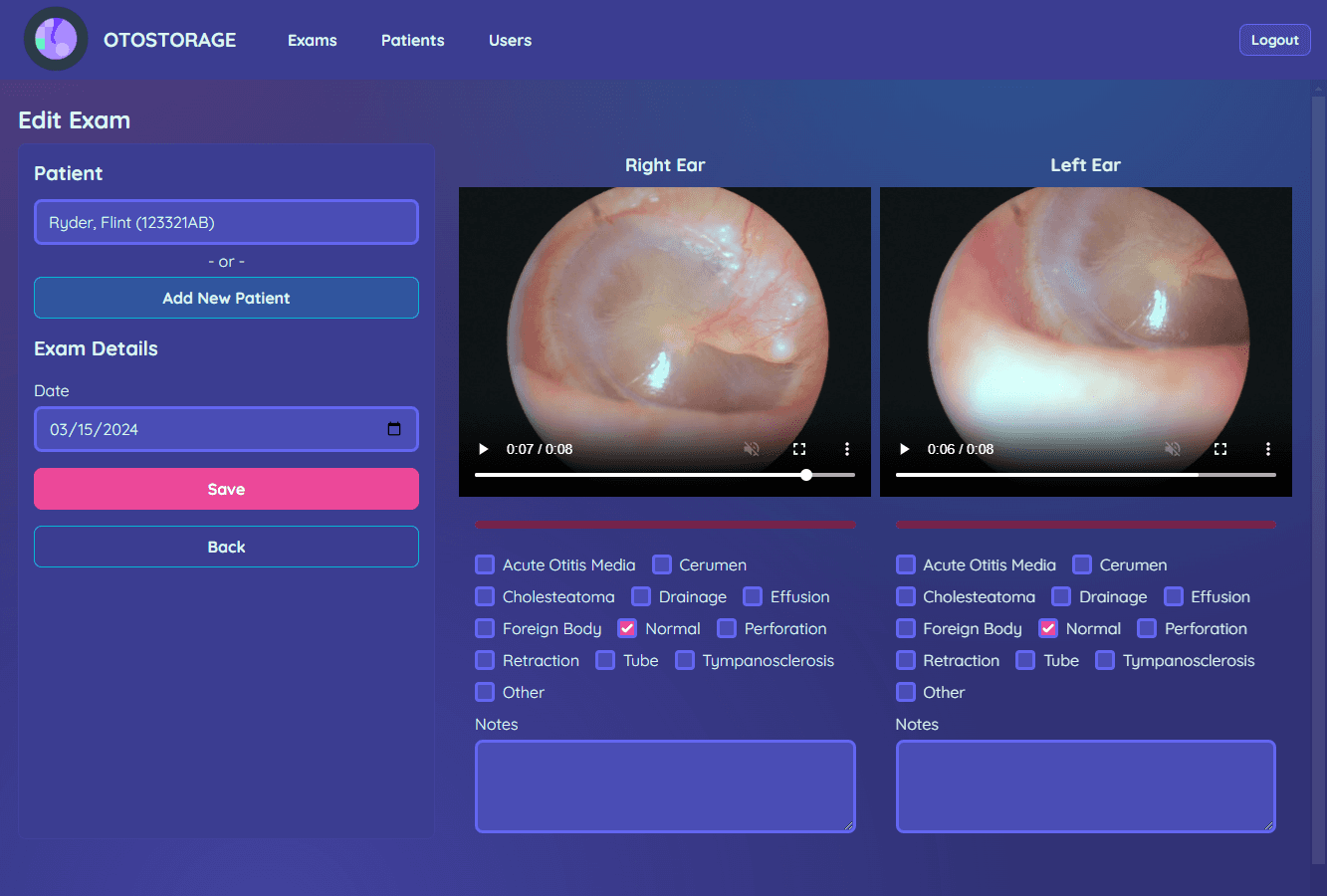Check Tube for Left Ear
1327x896 pixels.
pos(1025,660)
